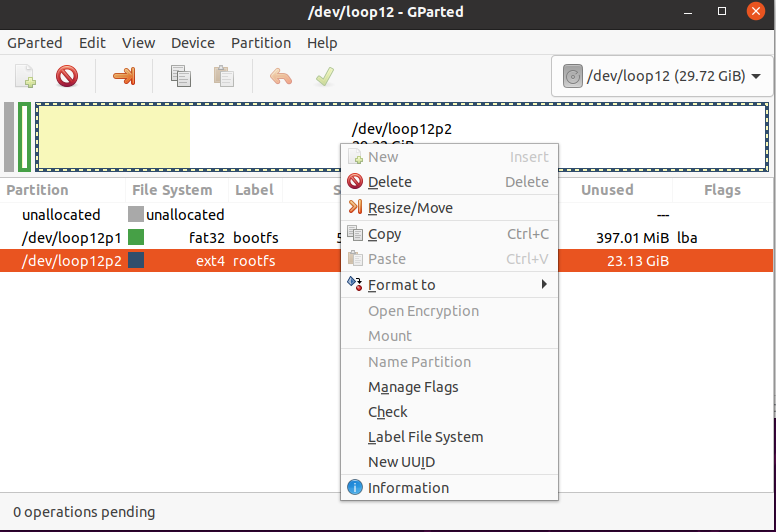Image resolution: width=776 pixels, height=532 pixels.
Task: Click the Paste partition toolbar icon
Action: tap(224, 76)
